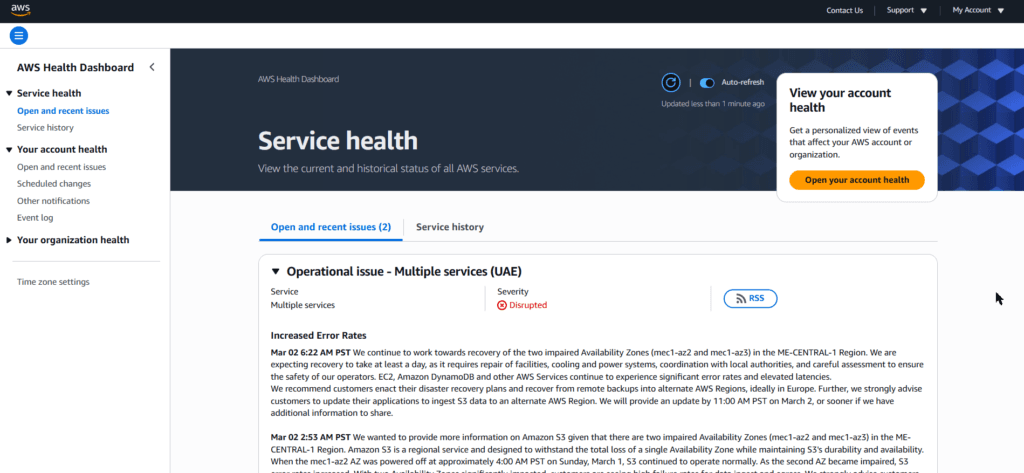Open the blue hamburger navigation menu

[x=19, y=35]
